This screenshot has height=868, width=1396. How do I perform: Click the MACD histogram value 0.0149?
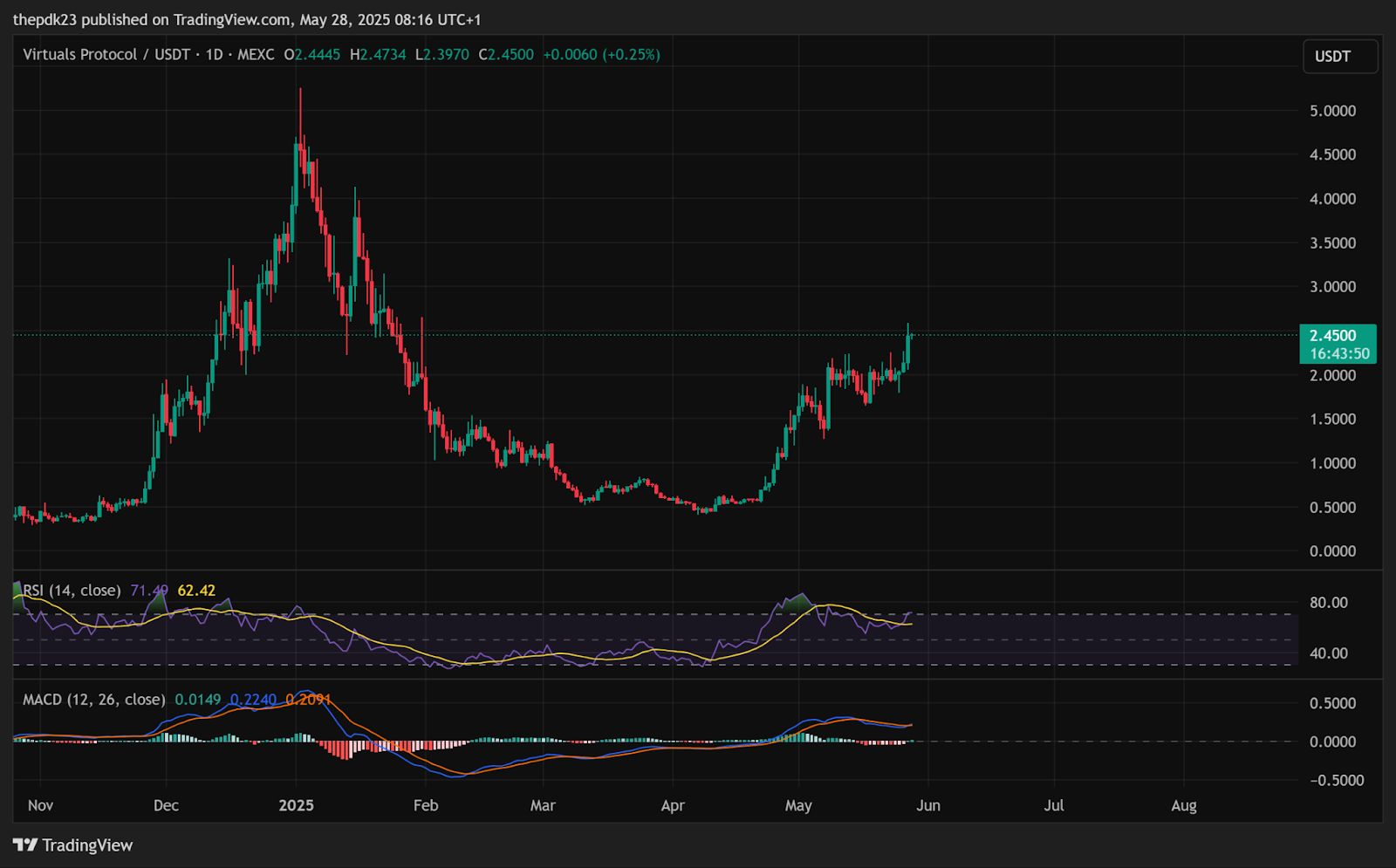[198, 700]
